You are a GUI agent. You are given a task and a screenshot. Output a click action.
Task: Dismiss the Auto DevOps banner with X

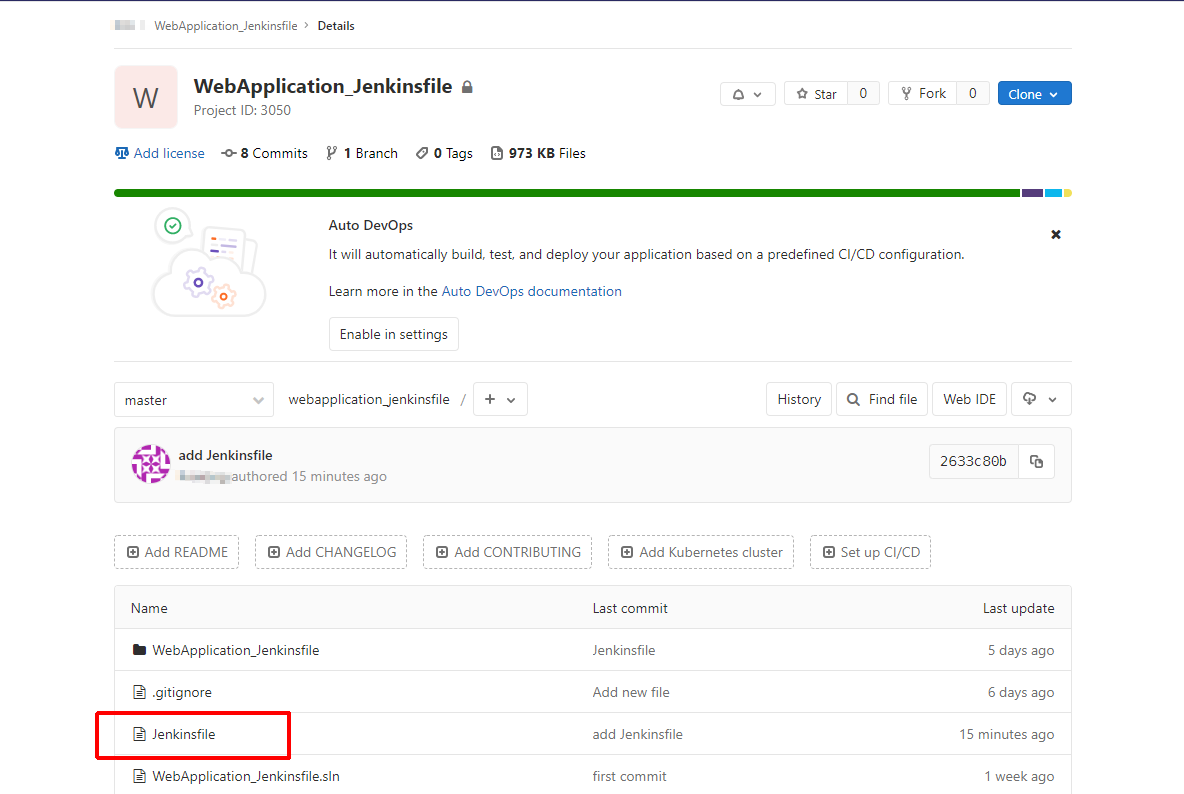coord(1056,235)
